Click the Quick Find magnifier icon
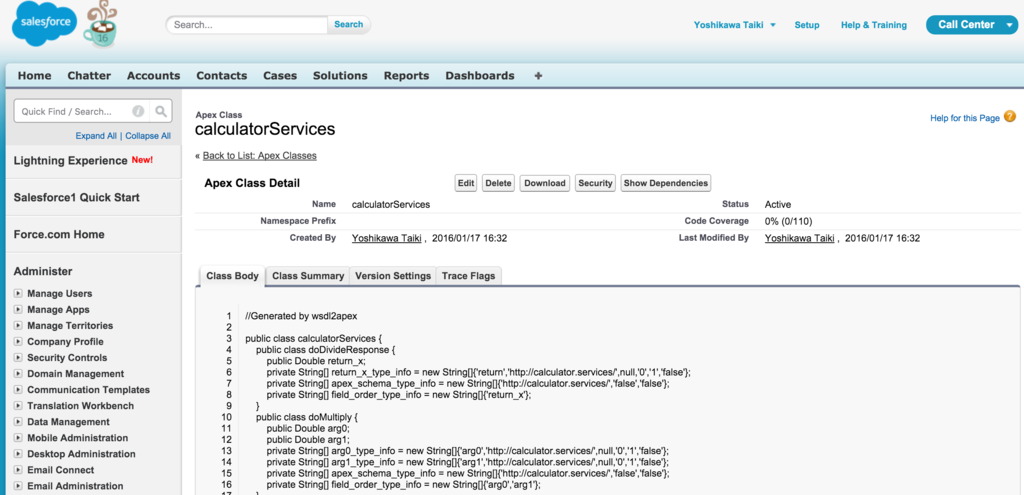This screenshot has width=1024, height=495. [x=161, y=111]
